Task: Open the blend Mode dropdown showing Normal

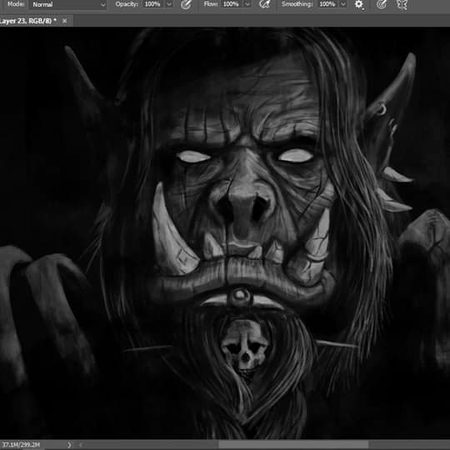Action: tap(69, 5)
